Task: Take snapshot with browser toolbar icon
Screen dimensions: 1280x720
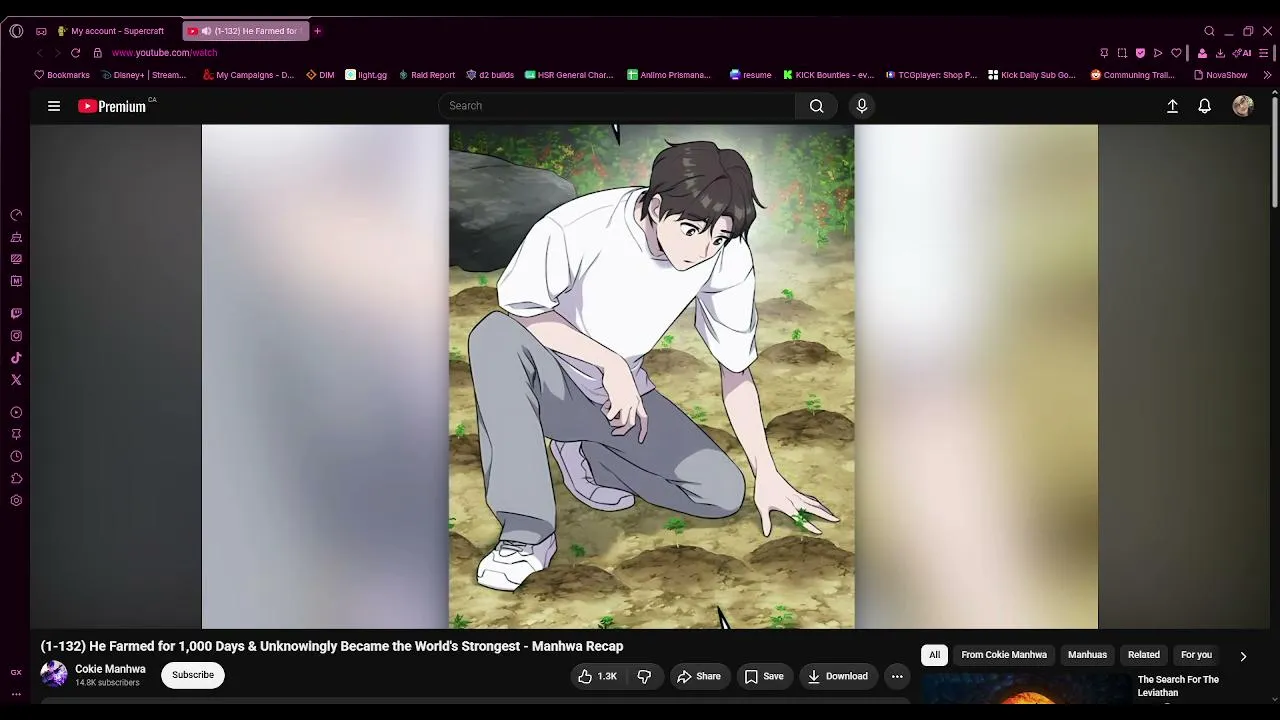Action: tap(1122, 53)
